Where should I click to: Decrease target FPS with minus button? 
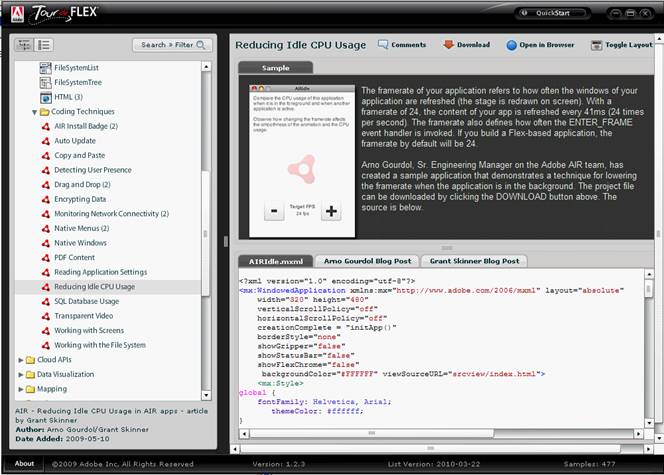tap(273, 211)
